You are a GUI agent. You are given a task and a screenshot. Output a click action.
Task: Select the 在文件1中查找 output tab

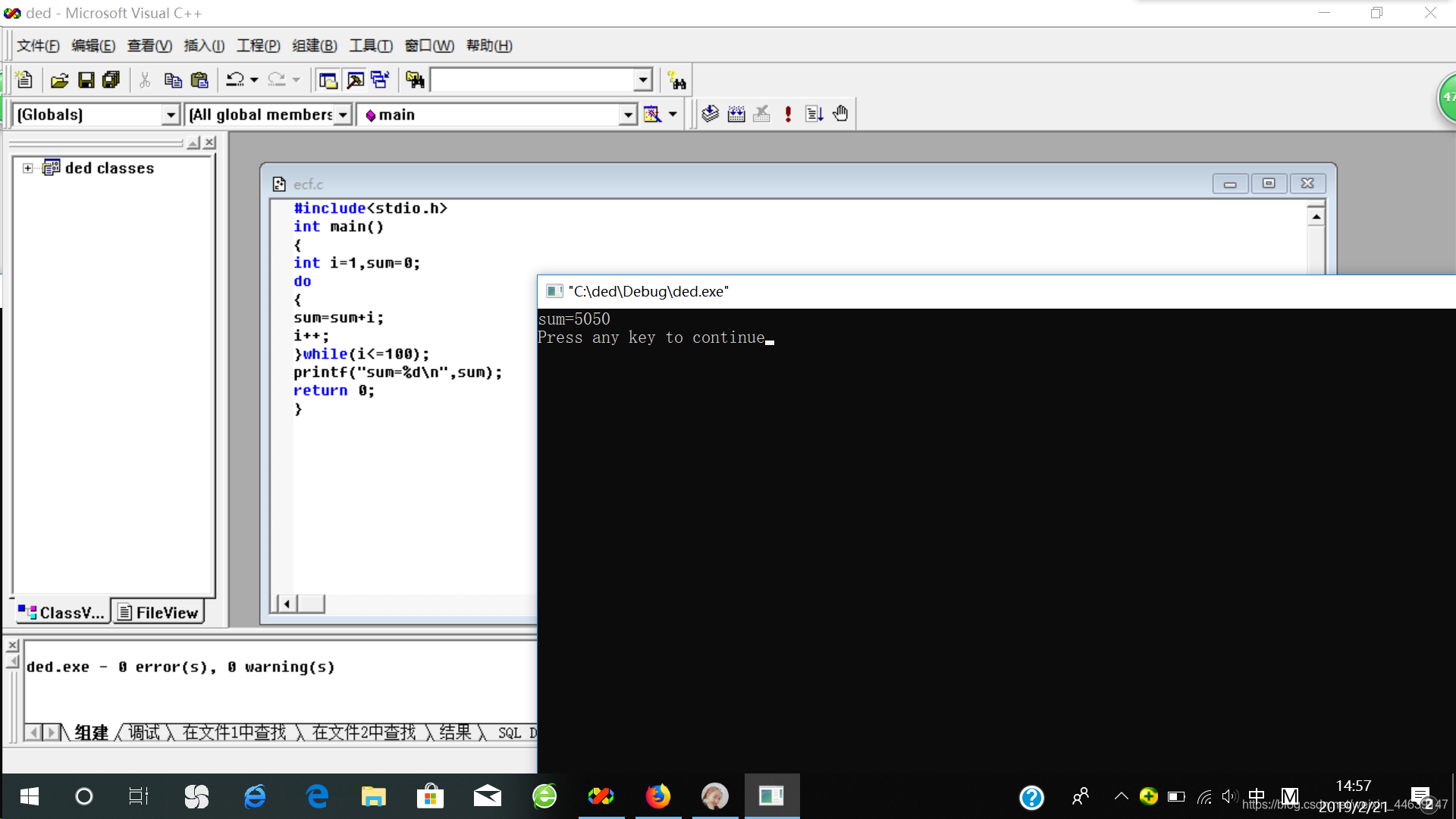point(234,733)
